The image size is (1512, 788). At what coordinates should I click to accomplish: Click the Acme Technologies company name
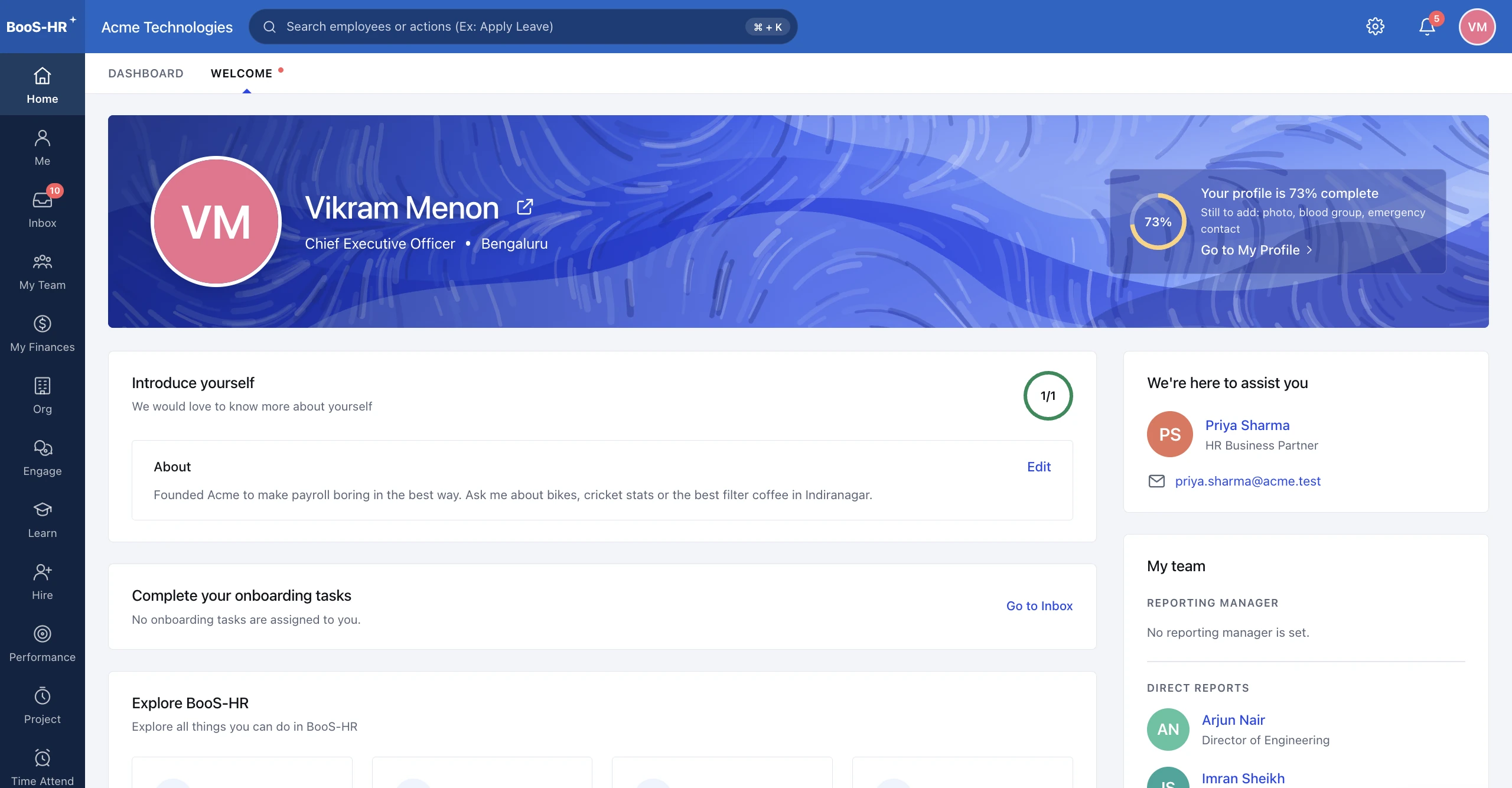tap(167, 27)
